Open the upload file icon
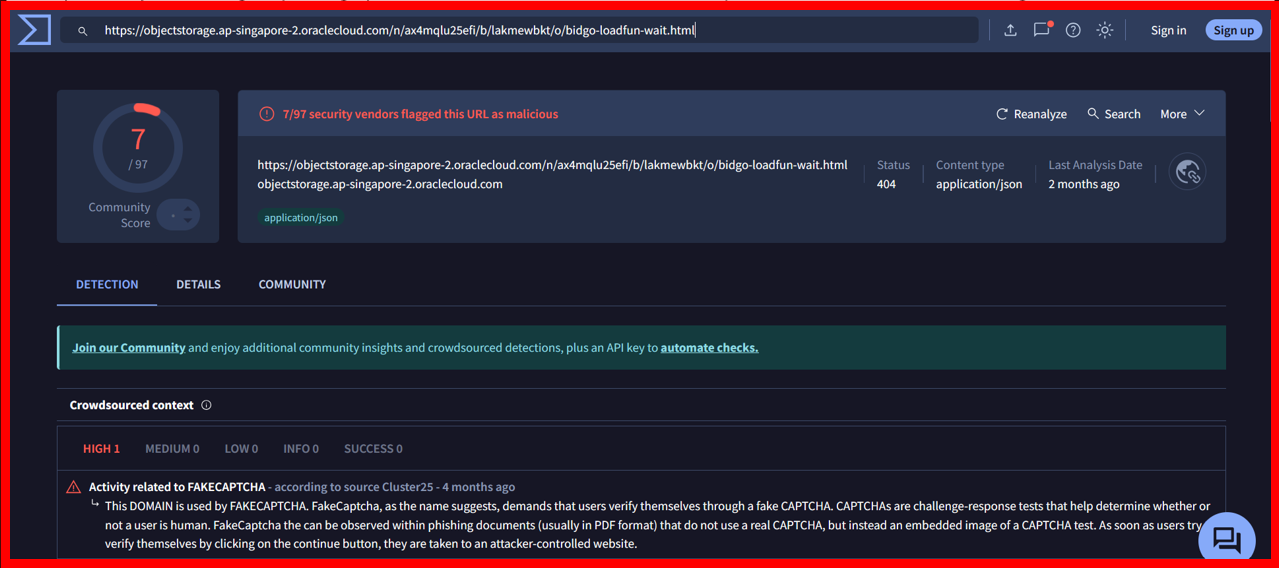Screen dimensions: 1279x568 pyautogui.click(x=1010, y=30)
